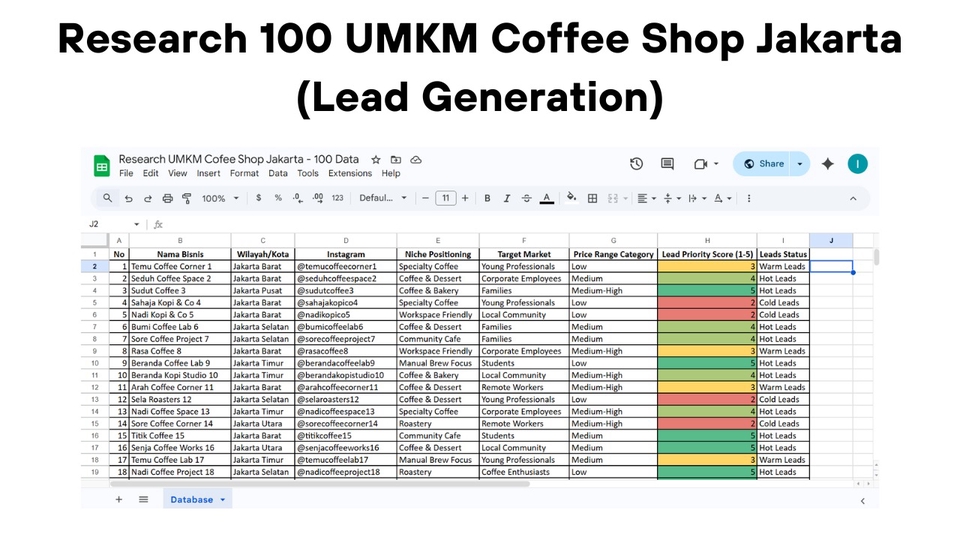Open version history clock icon
960x540 pixels.
636,164
